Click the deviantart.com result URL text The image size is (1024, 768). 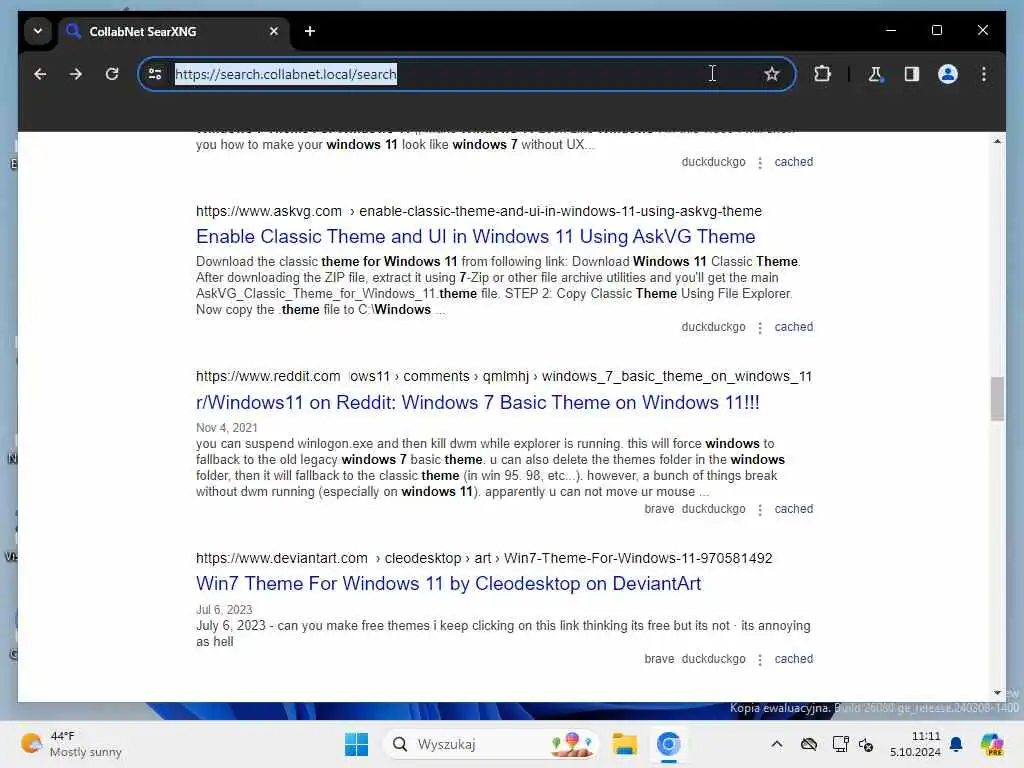484,558
